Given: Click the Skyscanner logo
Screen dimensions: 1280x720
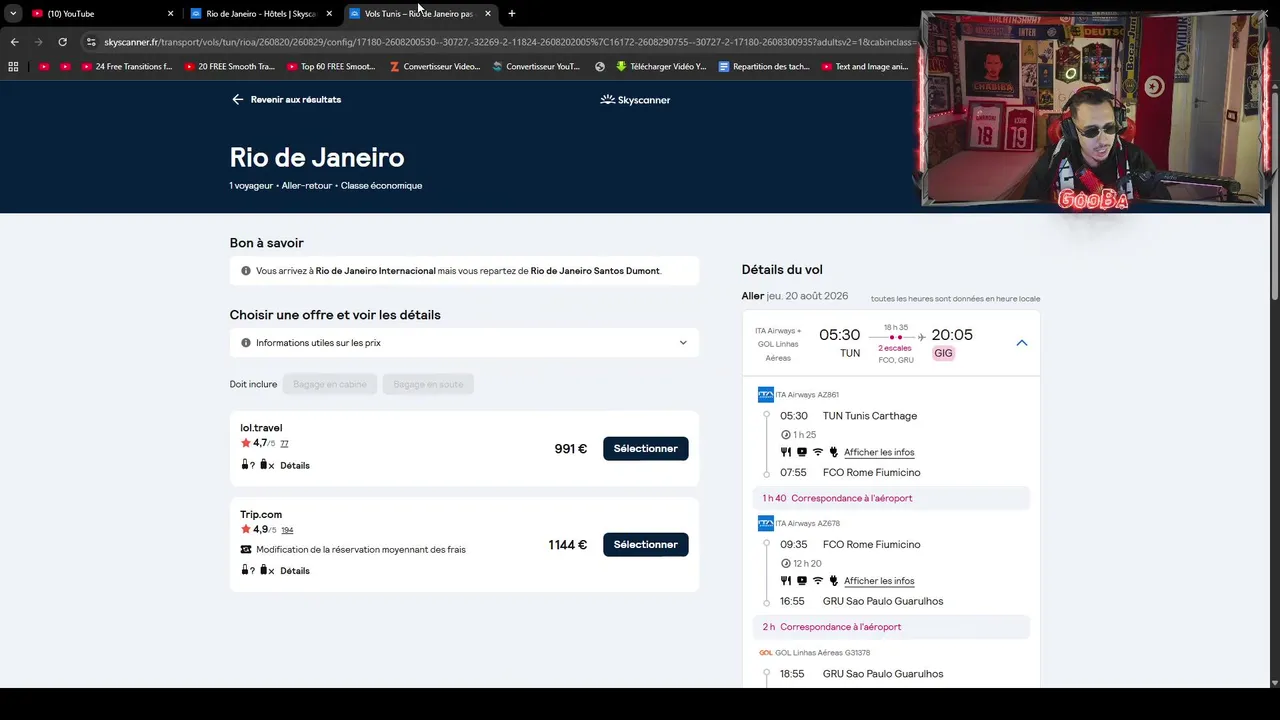Looking at the screenshot, I should [x=635, y=100].
